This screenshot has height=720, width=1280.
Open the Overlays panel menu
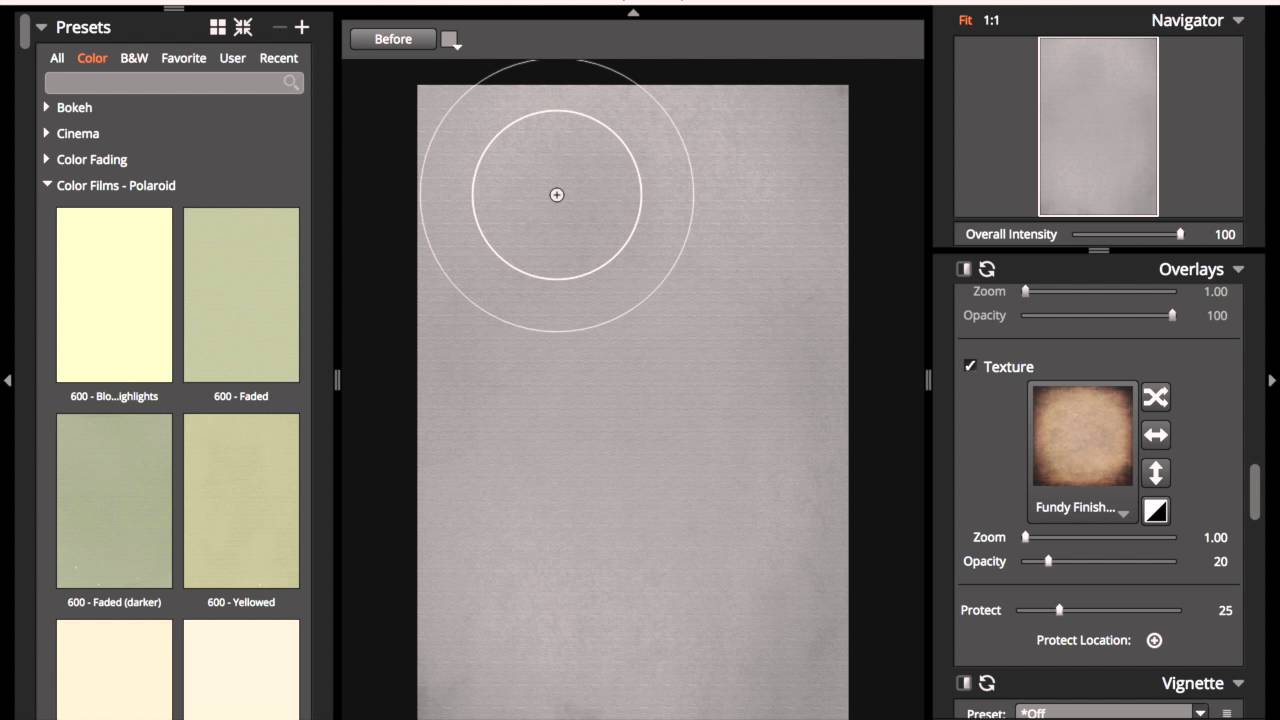click(x=1238, y=270)
